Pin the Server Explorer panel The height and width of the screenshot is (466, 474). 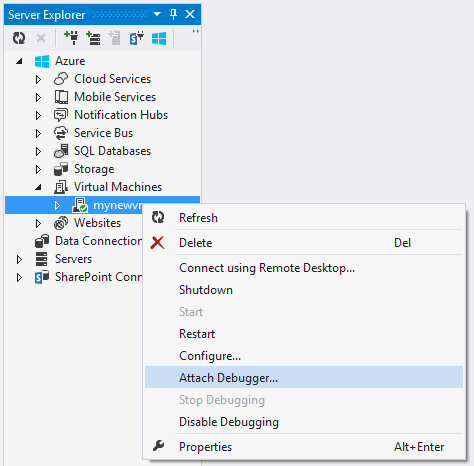tap(173, 14)
